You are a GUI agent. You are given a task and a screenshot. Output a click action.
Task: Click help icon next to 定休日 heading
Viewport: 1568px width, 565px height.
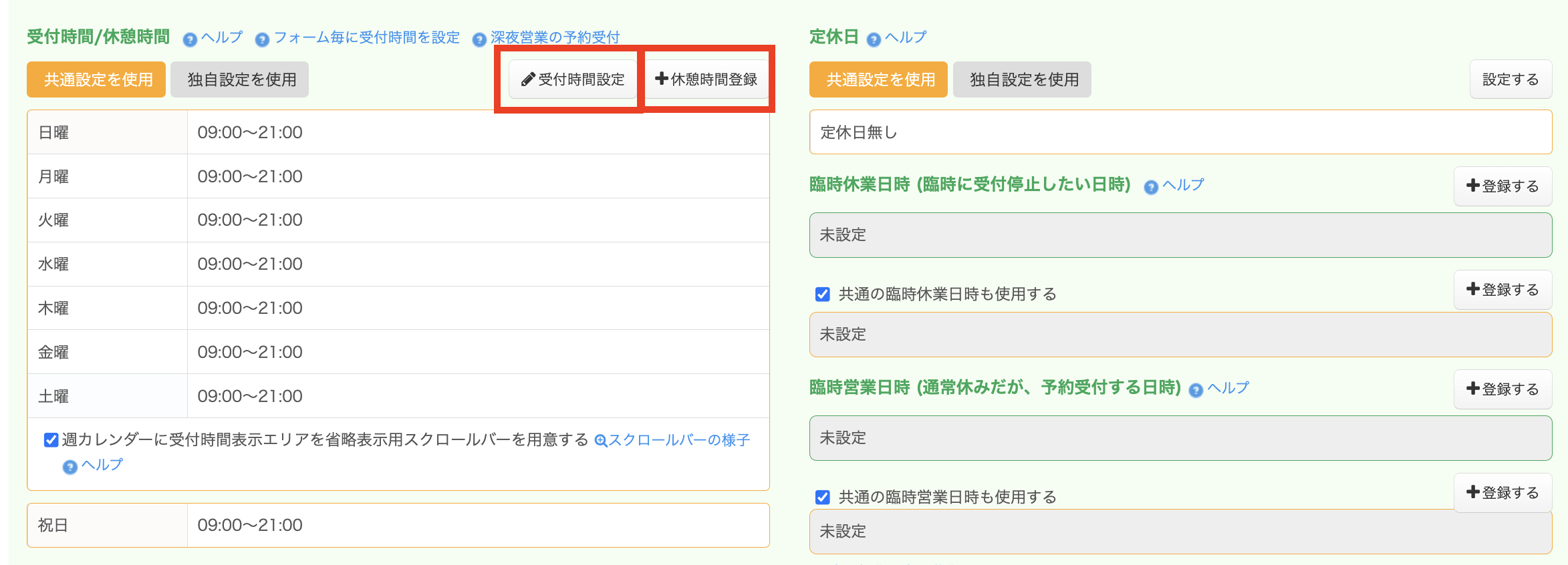(873, 39)
